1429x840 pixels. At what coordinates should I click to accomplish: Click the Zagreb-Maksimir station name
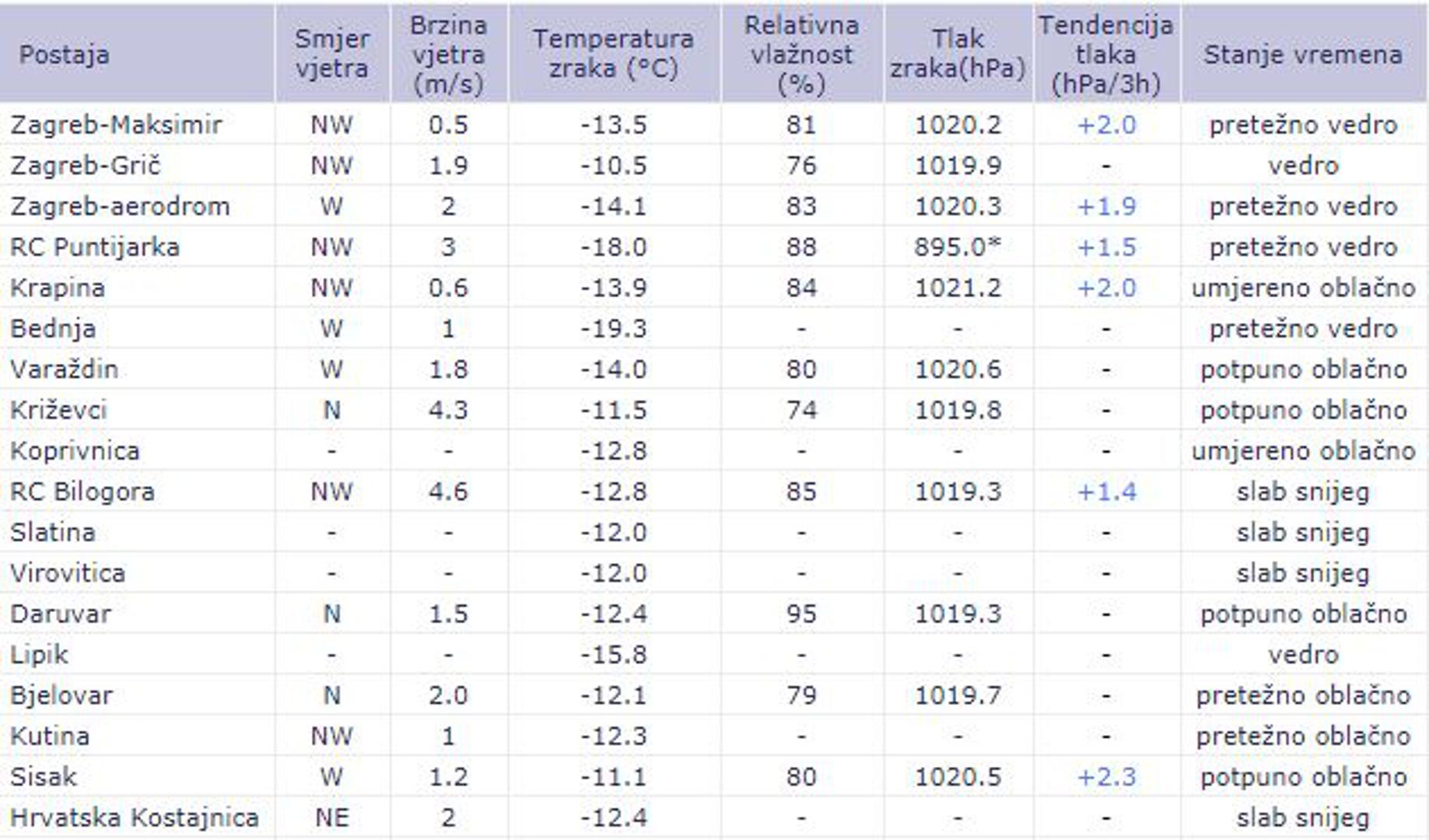click(116, 125)
